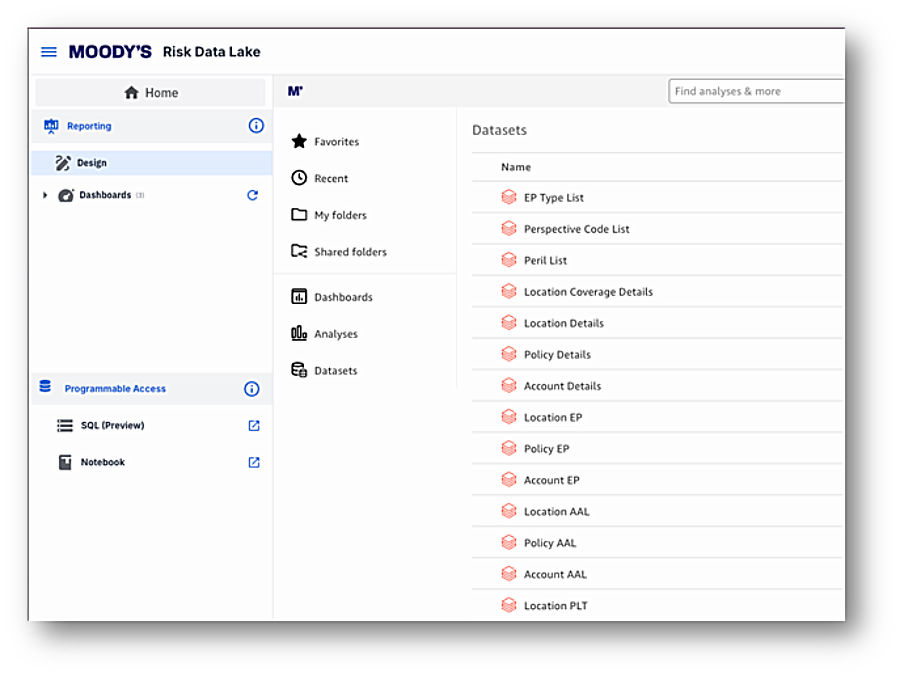Open the Perspective Code List dataset
This screenshot has width=900, height=676.
[x=577, y=229]
